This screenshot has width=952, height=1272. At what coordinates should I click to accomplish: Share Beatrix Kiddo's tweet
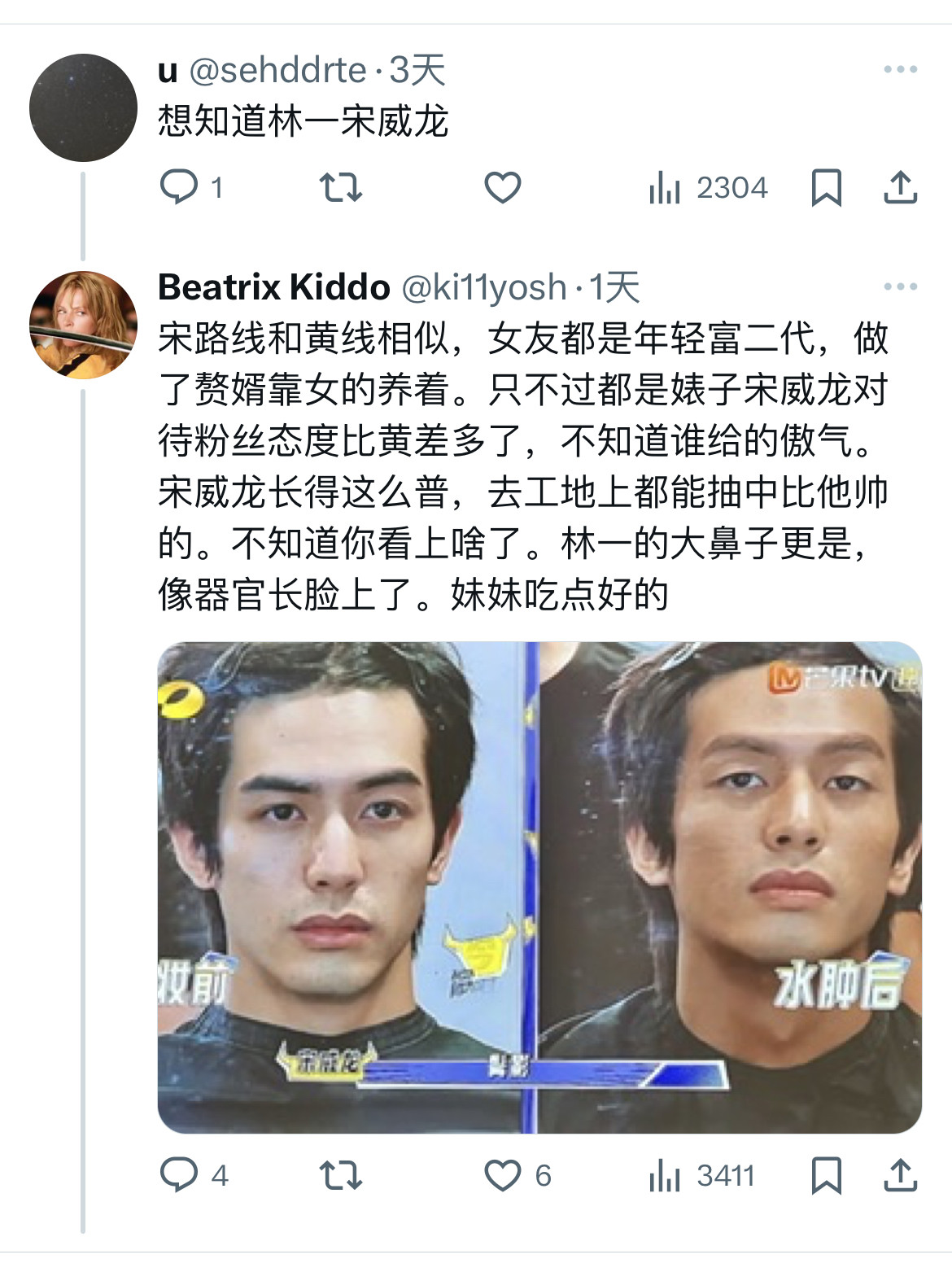point(901,1175)
